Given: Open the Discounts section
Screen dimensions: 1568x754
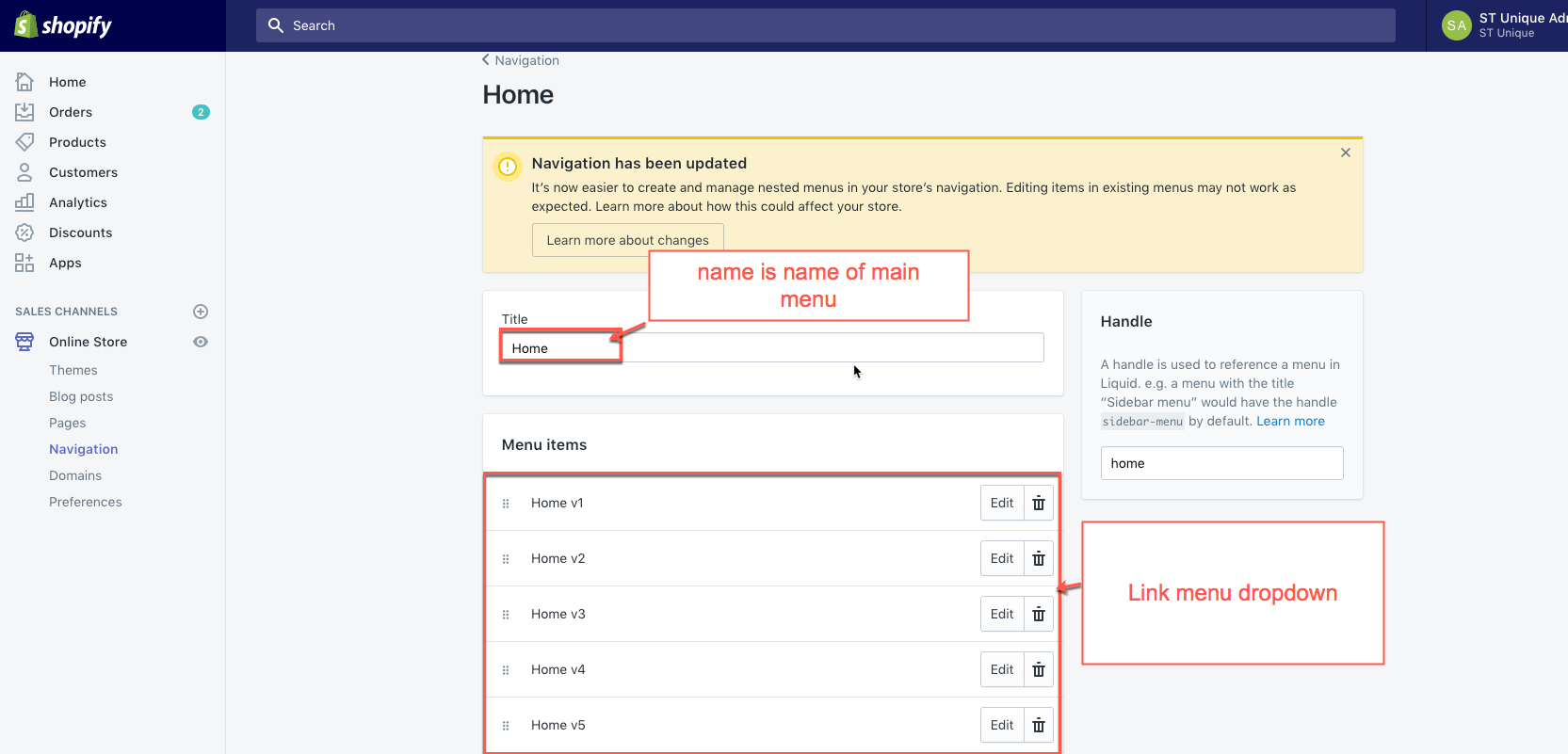Looking at the screenshot, I should [x=80, y=233].
